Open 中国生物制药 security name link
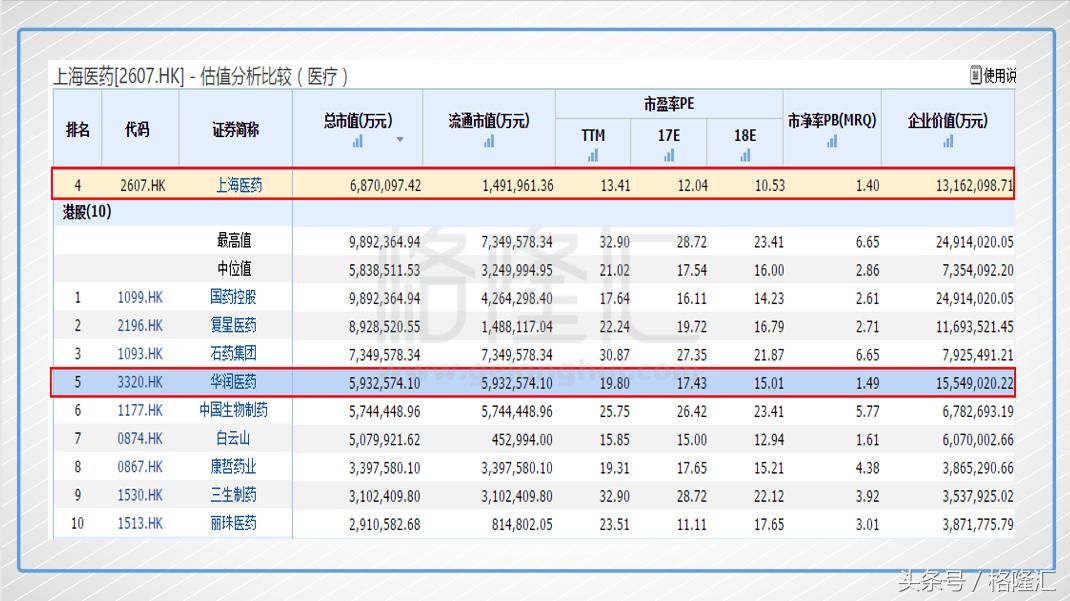This screenshot has width=1070, height=601. pos(233,410)
